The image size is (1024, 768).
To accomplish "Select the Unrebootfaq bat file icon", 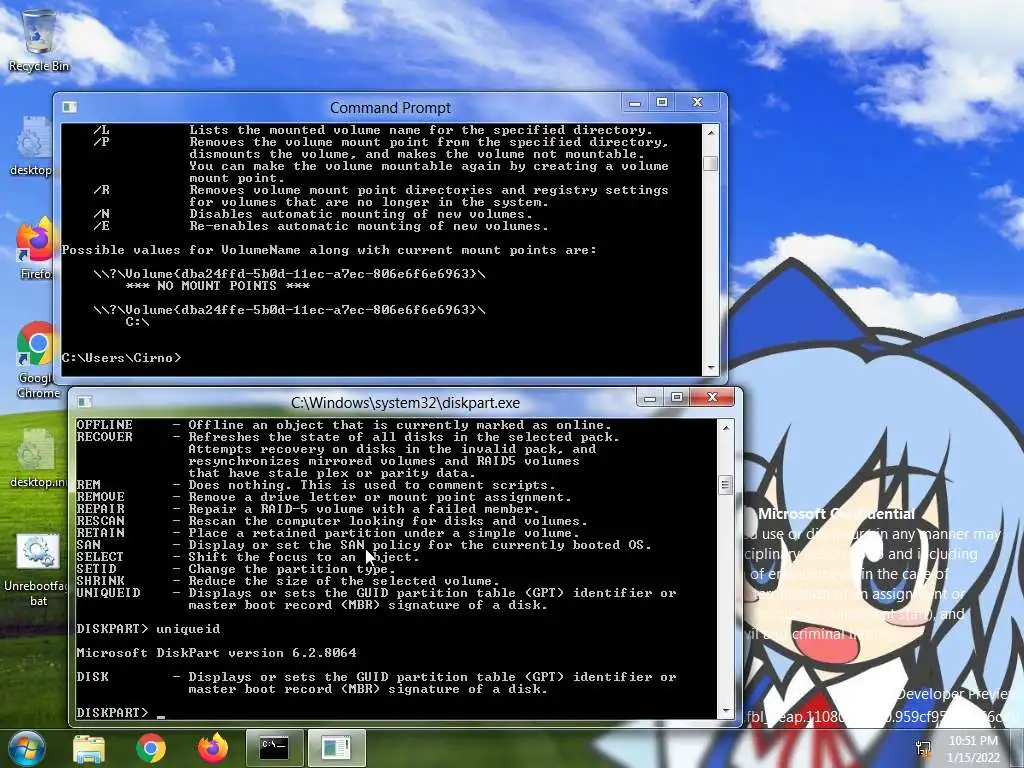I will 37,571.
